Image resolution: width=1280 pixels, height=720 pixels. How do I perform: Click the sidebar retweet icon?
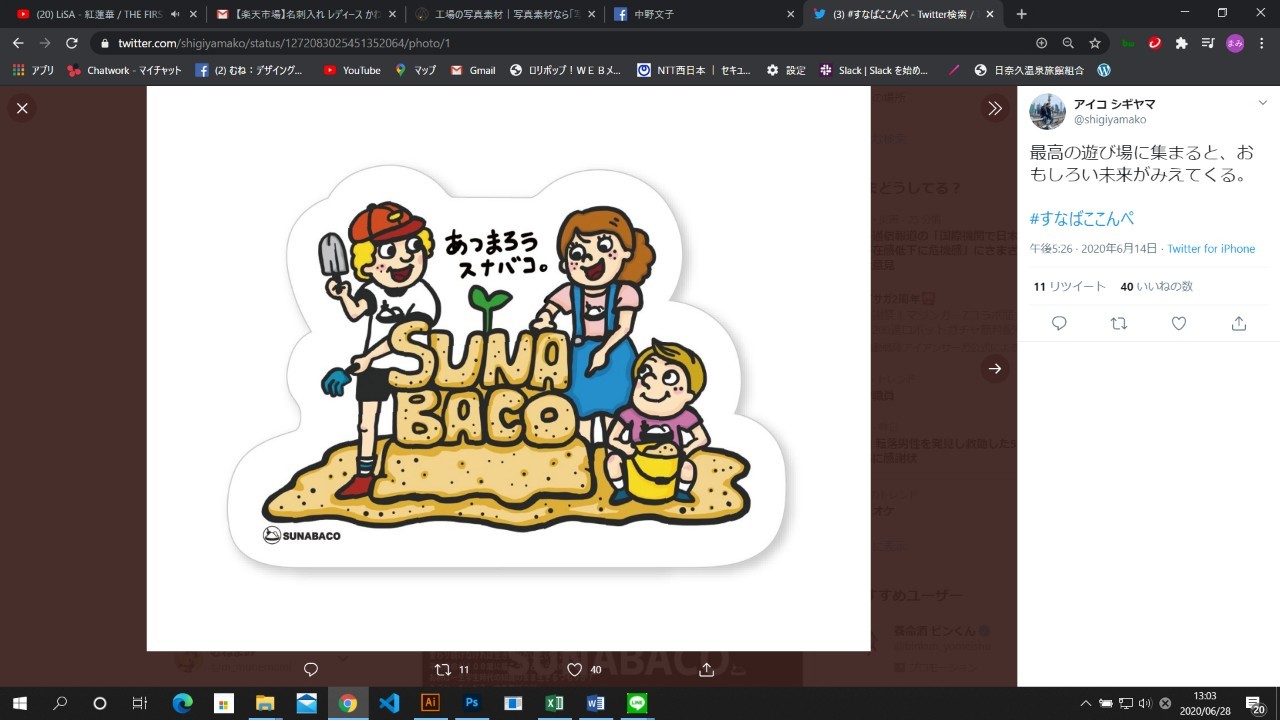1119,323
